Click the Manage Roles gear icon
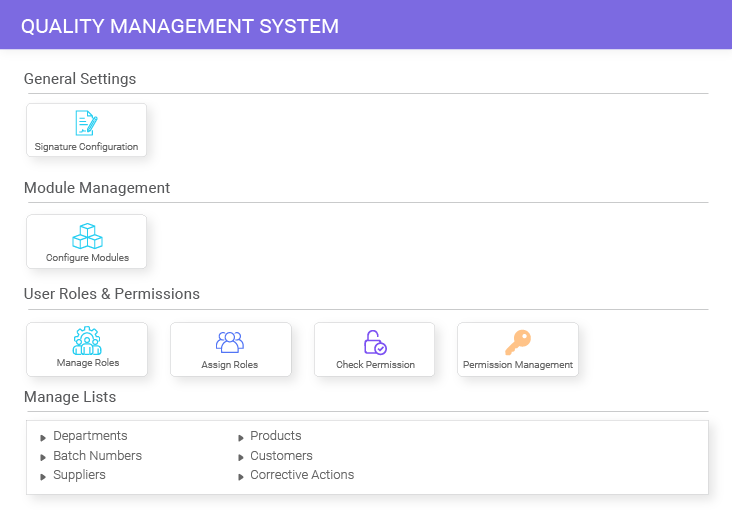This screenshot has width=732, height=511. [x=87, y=341]
